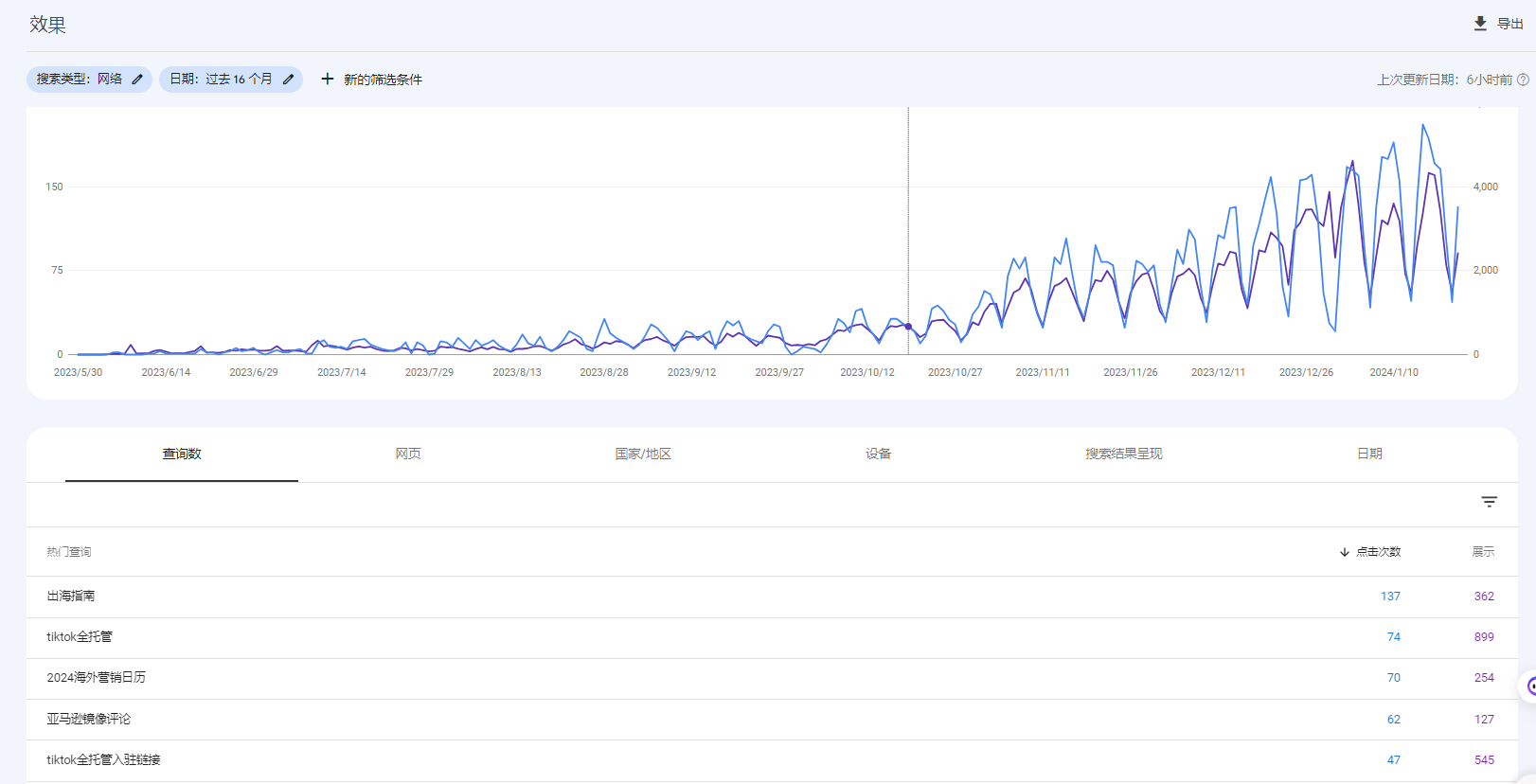1536x784 pixels.
Task: Click the 2023/12/11 axis date label
Action: point(1218,373)
